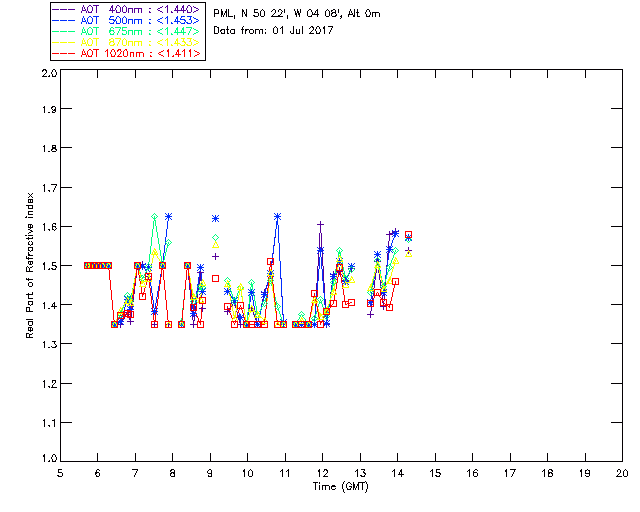Viewport: 640px width, 512px height.
Task: Click the legend entry "AOT 1020nm : <1.411>"
Action: [127, 53]
